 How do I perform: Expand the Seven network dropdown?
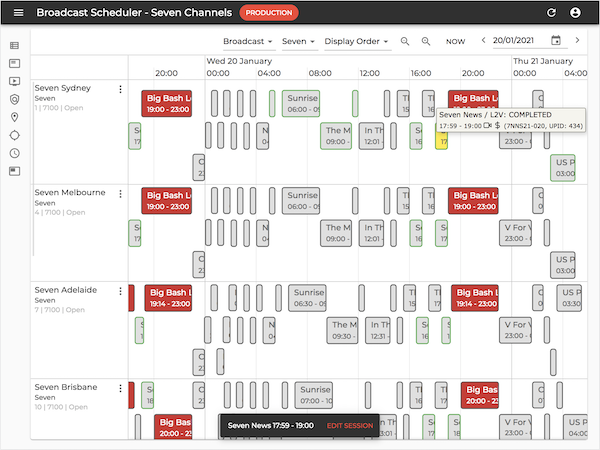pyautogui.click(x=298, y=41)
